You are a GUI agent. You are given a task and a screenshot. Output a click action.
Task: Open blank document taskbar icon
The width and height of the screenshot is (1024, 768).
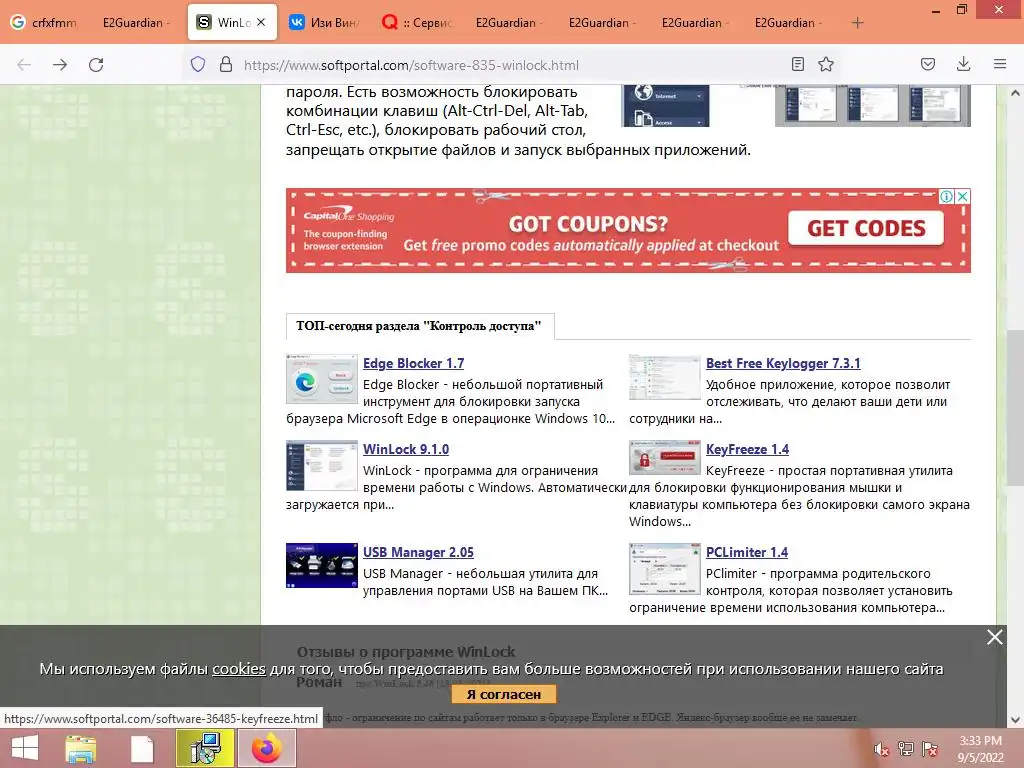[142, 748]
